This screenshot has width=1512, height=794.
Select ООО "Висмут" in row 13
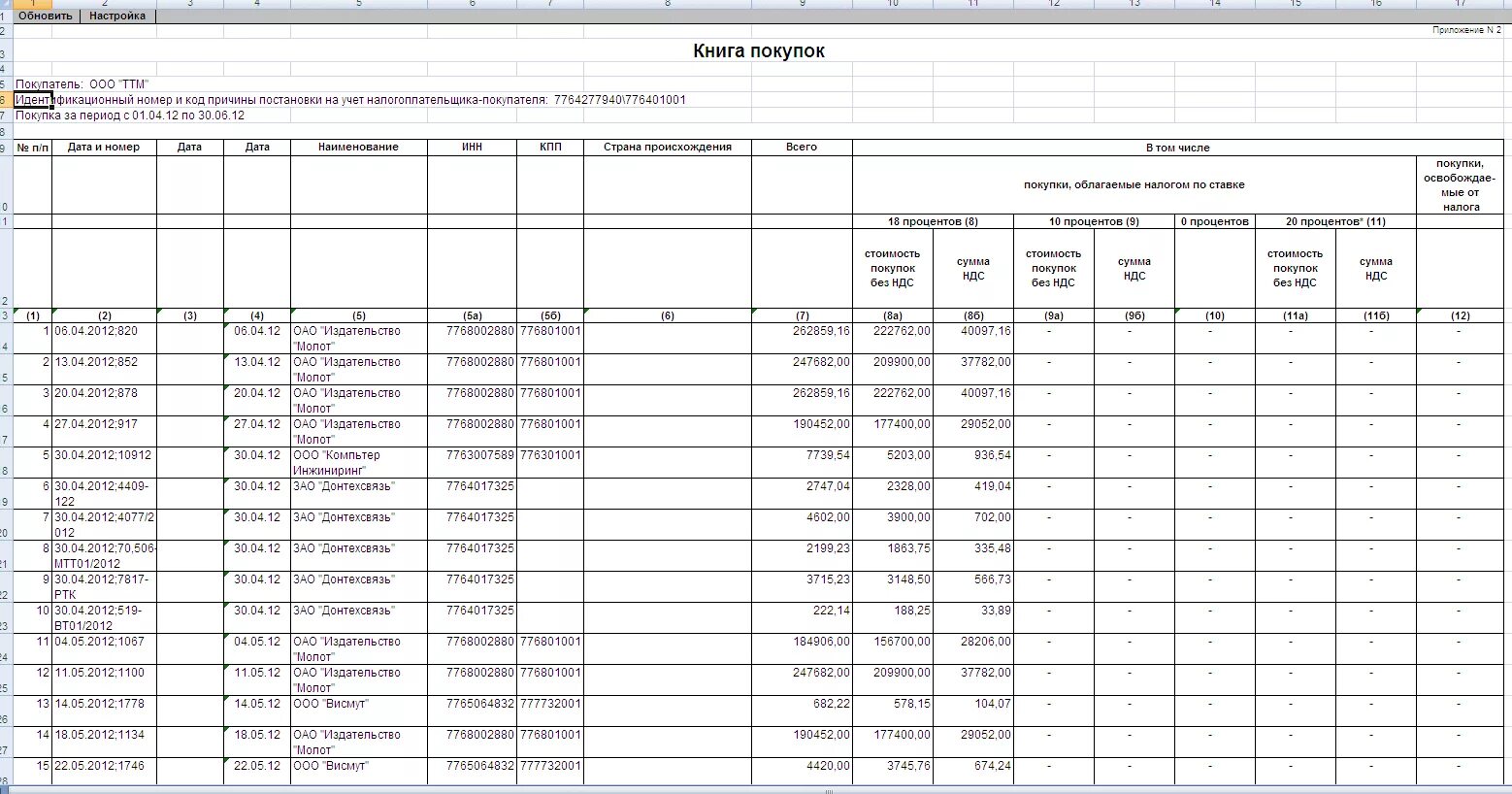(x=359, y=711)
